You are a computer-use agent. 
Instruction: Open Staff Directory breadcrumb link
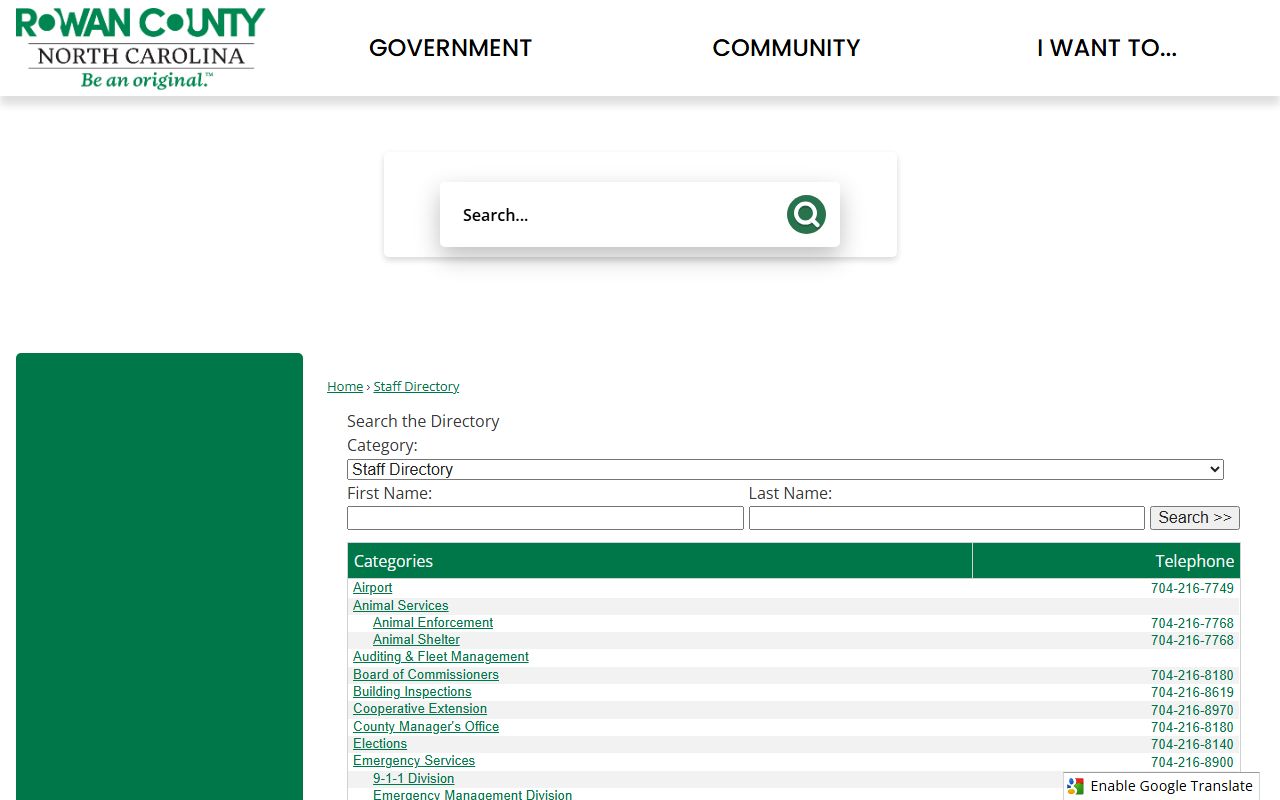(x=416, y=386)
